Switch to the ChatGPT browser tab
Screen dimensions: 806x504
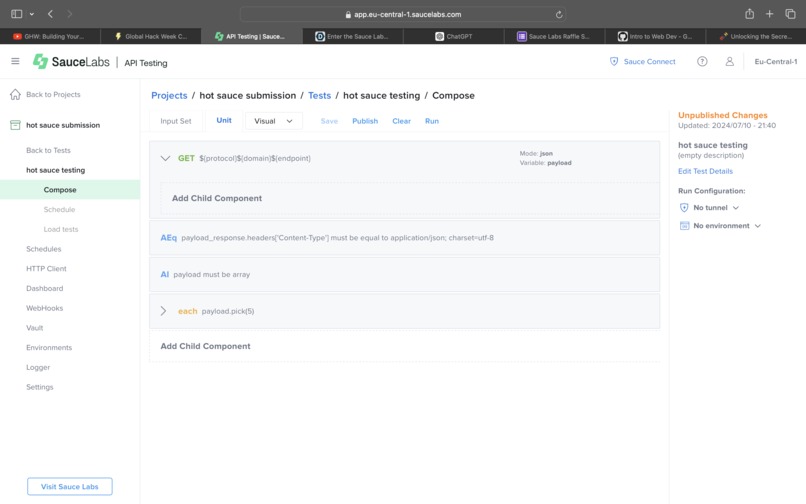click(x=453, y=36)
